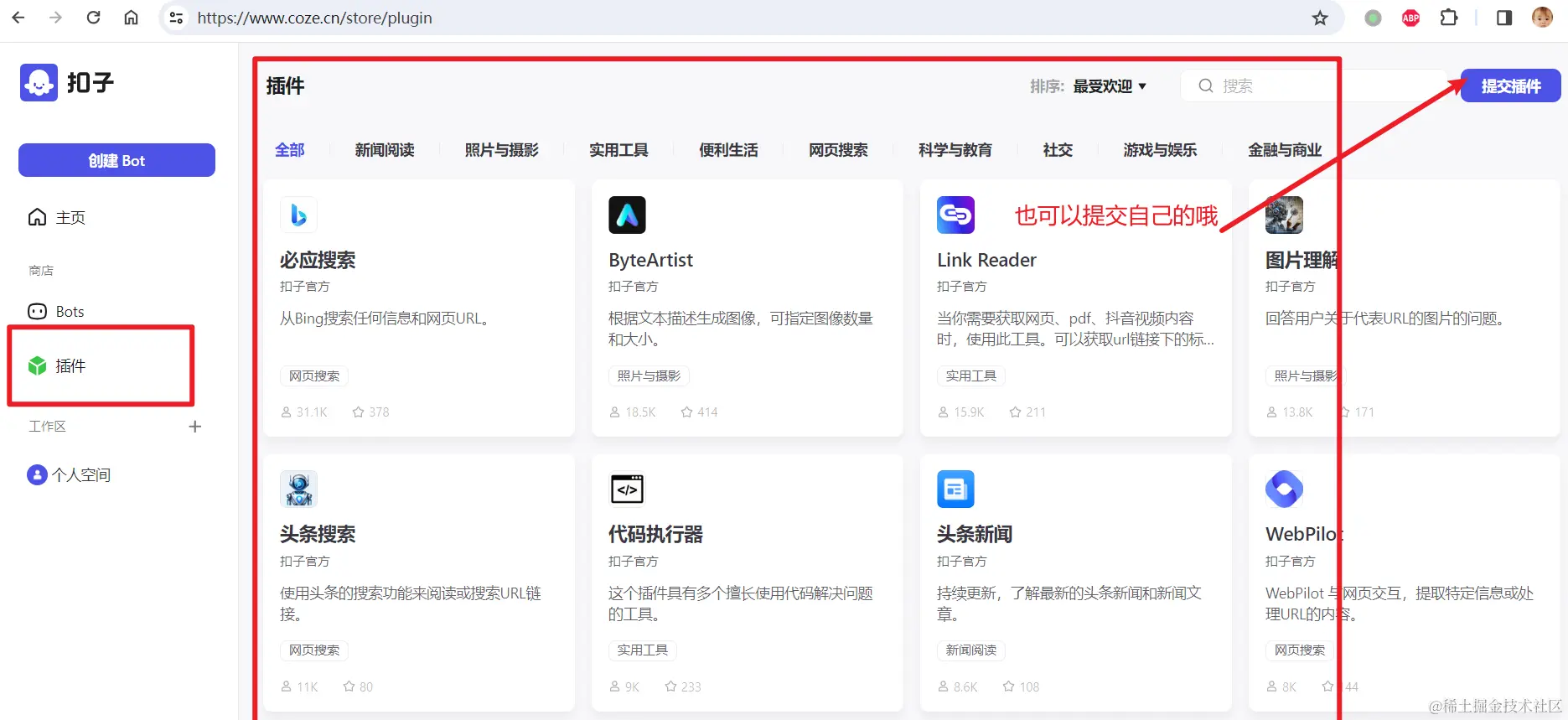Open the 头条新闻 plugin title

(975, 534)
